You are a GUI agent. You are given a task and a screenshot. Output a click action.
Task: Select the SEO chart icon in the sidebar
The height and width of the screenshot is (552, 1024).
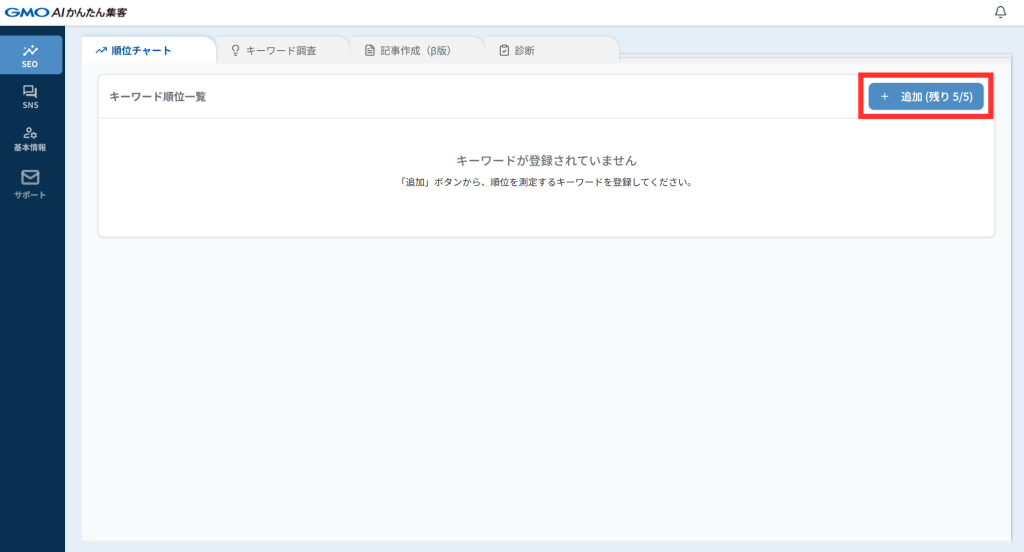coord(30,49)
